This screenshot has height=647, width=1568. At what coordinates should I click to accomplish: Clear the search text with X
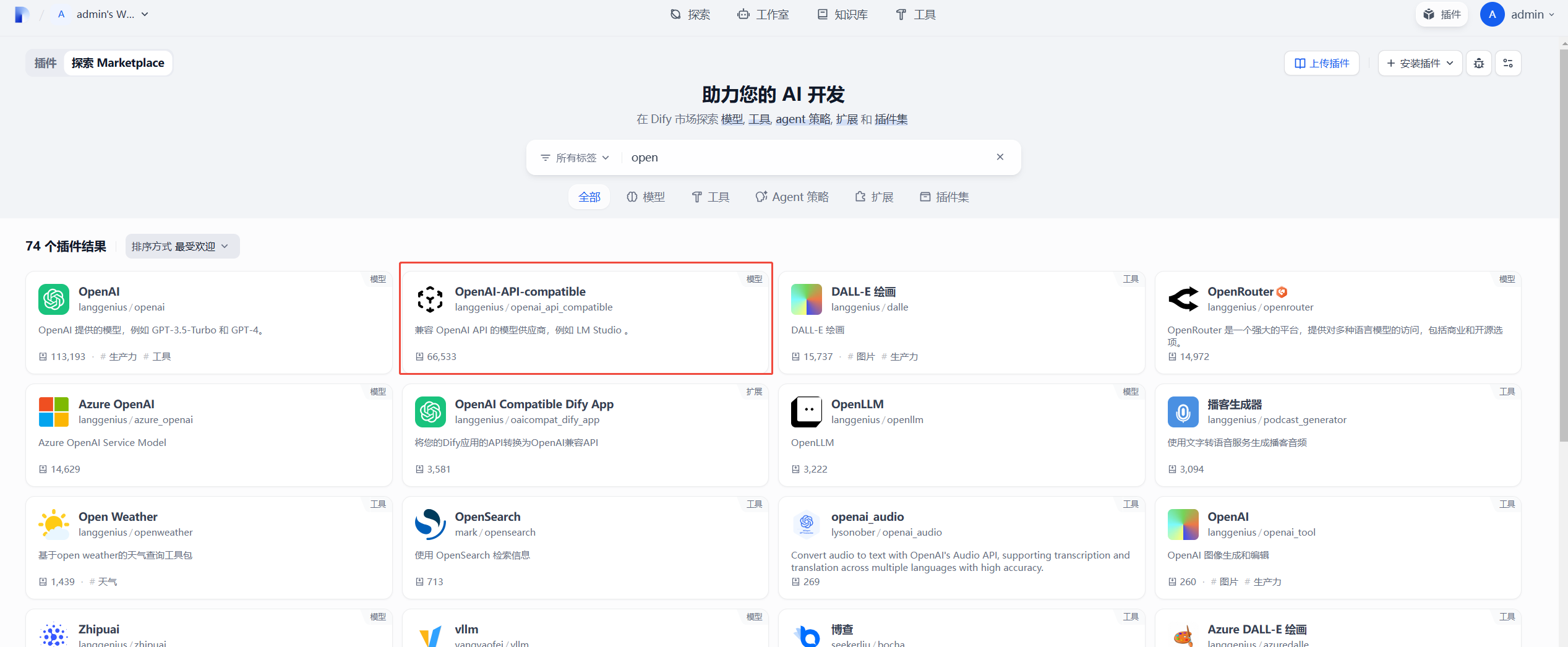(x=1000, y=157)
